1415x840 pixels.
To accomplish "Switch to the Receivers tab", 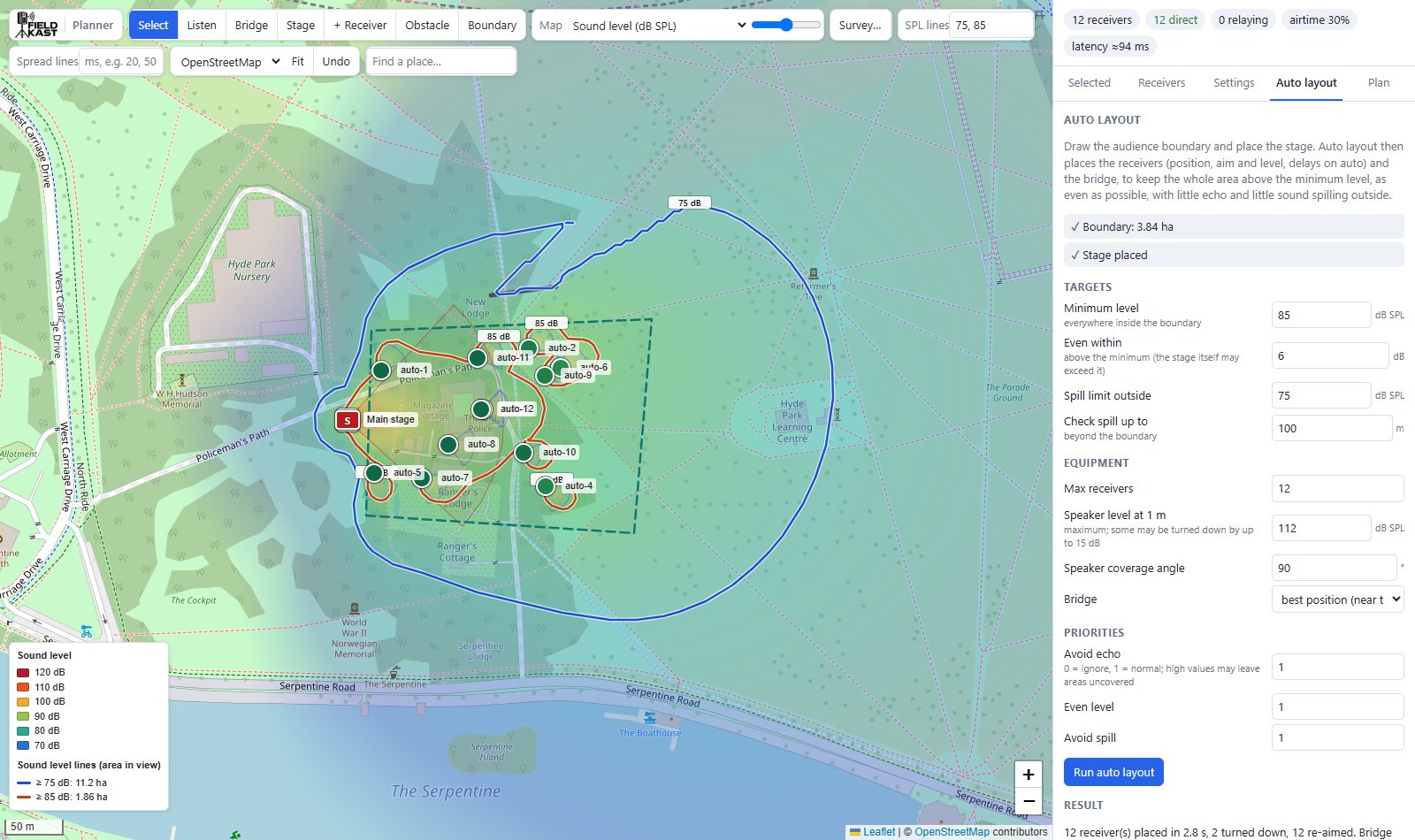I will (x=1161, y=83).
